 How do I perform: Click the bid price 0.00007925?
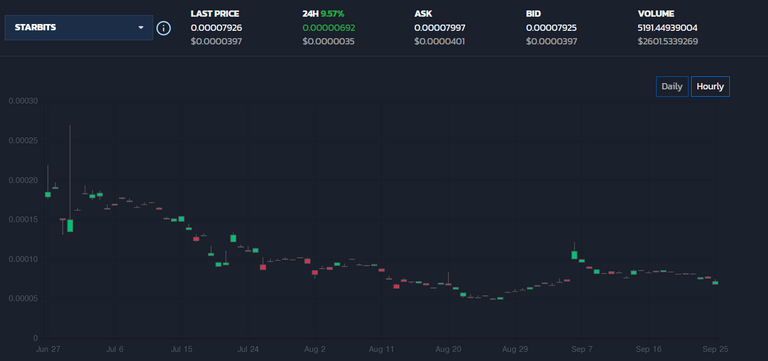click(x=552, y=28)
